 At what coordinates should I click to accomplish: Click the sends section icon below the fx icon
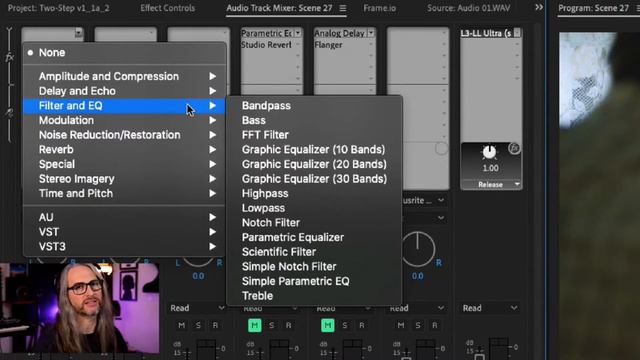[x=9, y=112]
